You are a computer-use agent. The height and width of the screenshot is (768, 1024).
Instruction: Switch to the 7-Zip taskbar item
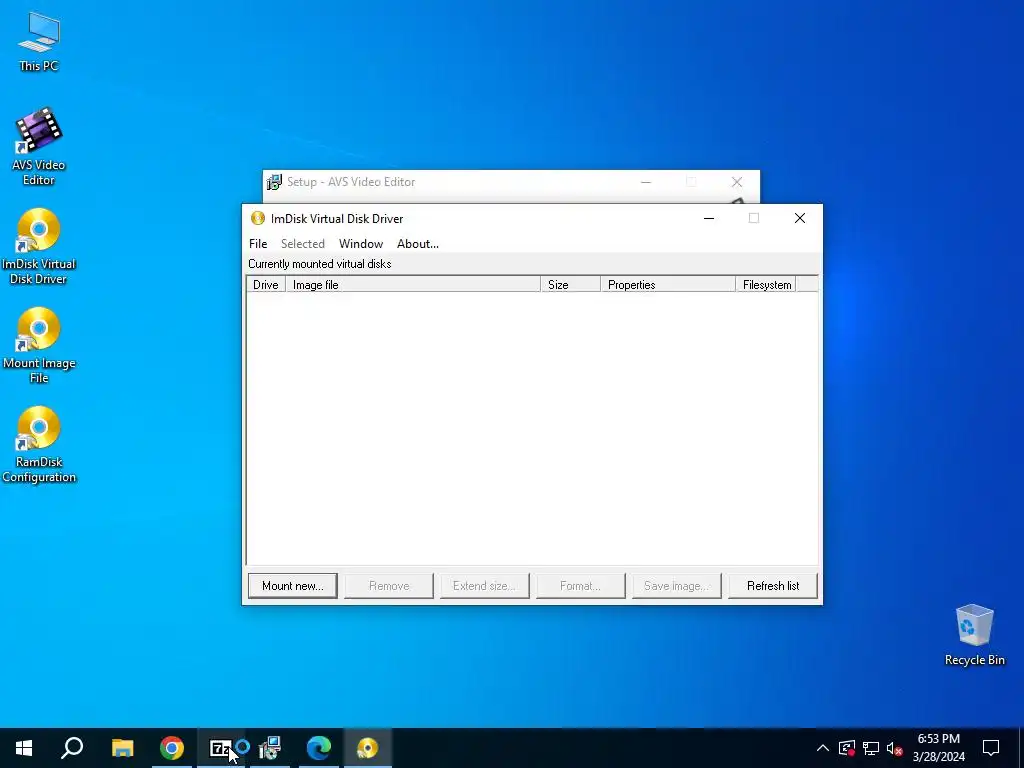221,748
